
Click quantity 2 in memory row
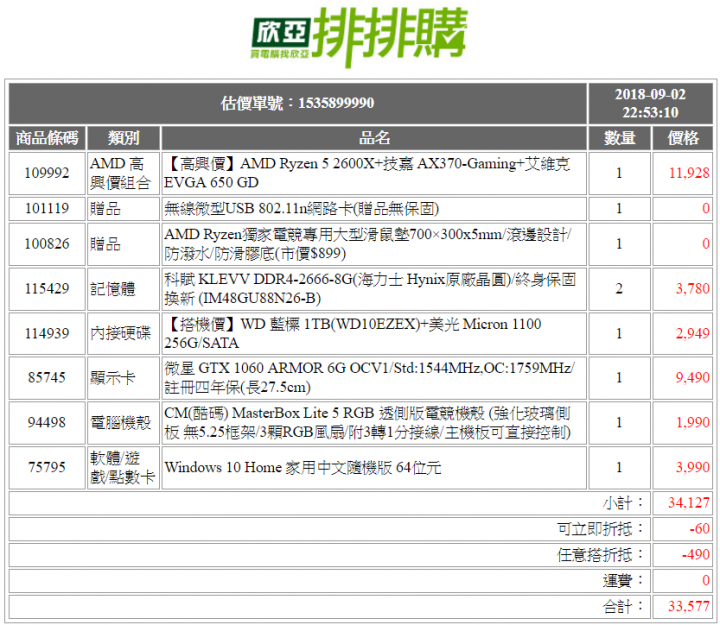point(619,289)
